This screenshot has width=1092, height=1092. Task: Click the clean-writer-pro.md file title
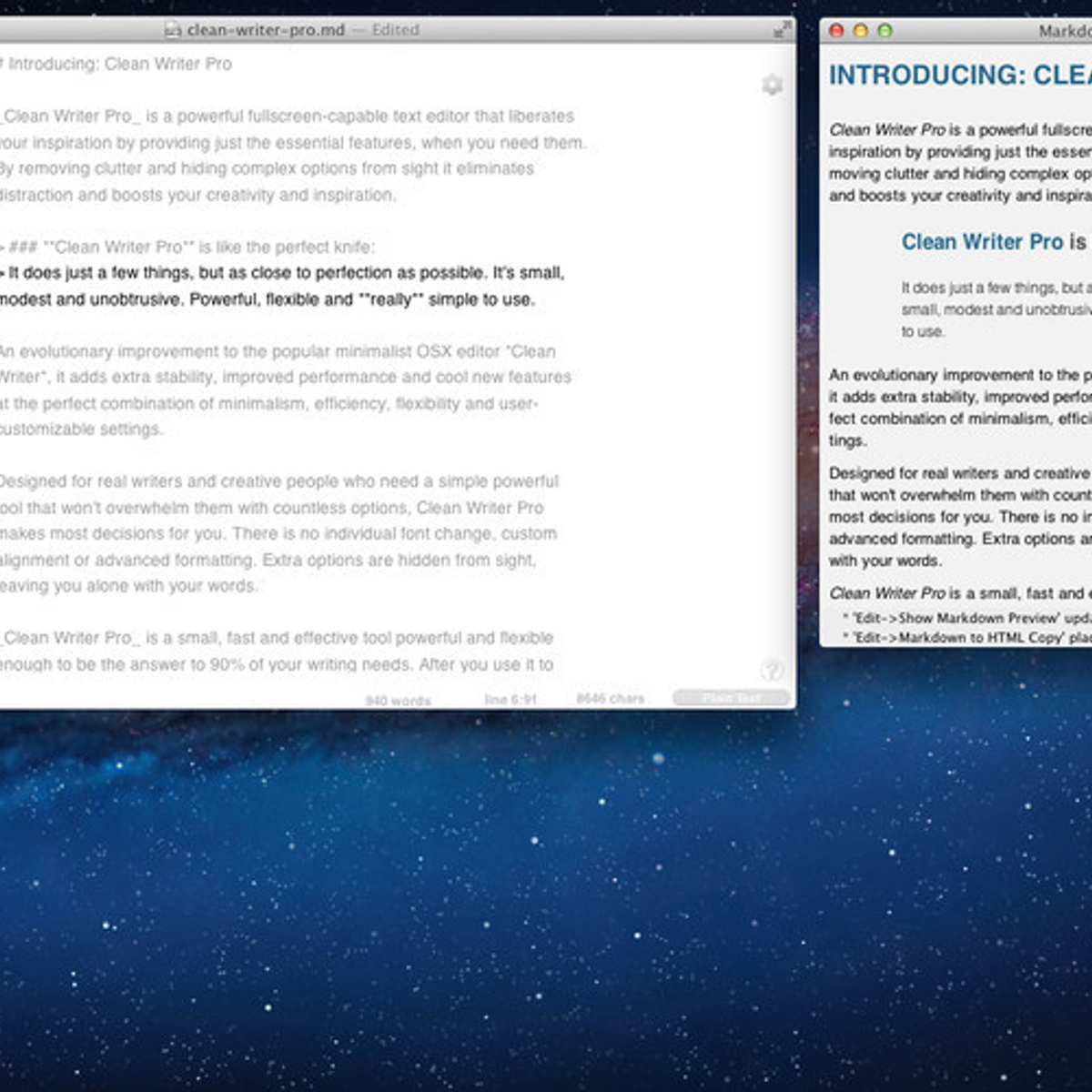point(265,30)
